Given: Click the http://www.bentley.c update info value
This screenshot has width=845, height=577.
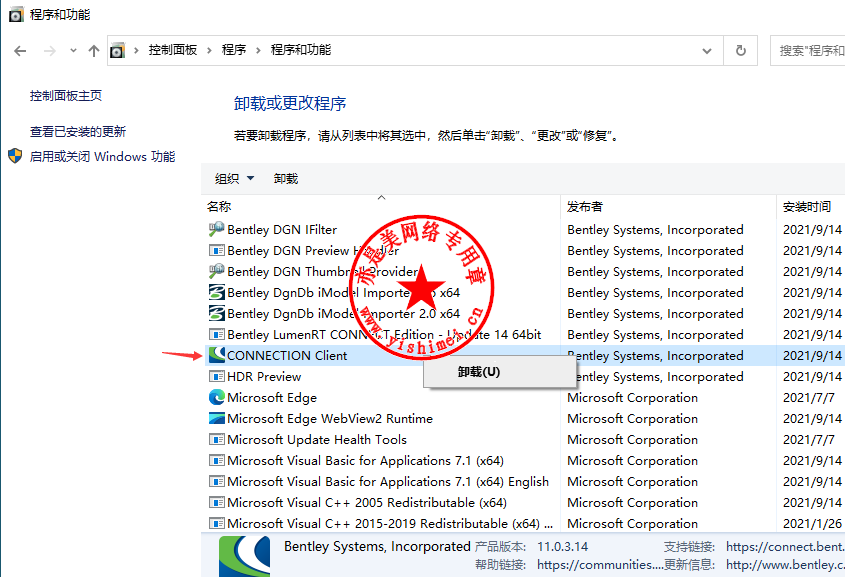Looking at the screenshot, I should [785, 565].
